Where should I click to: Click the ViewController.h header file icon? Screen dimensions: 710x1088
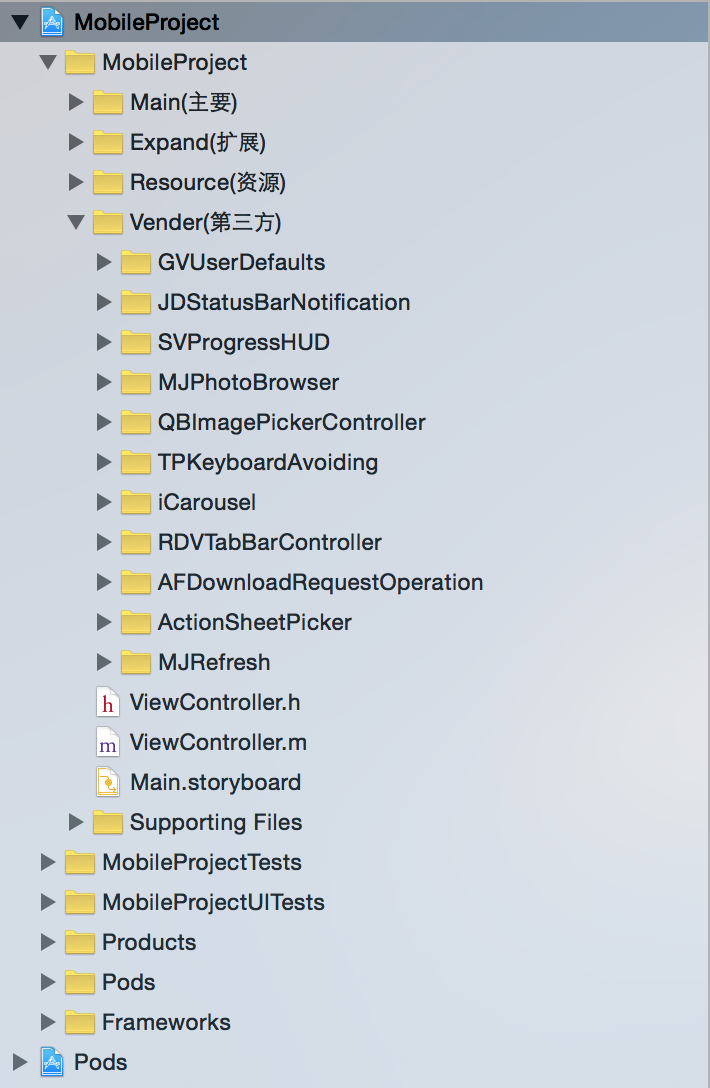(x=107, y=702)
